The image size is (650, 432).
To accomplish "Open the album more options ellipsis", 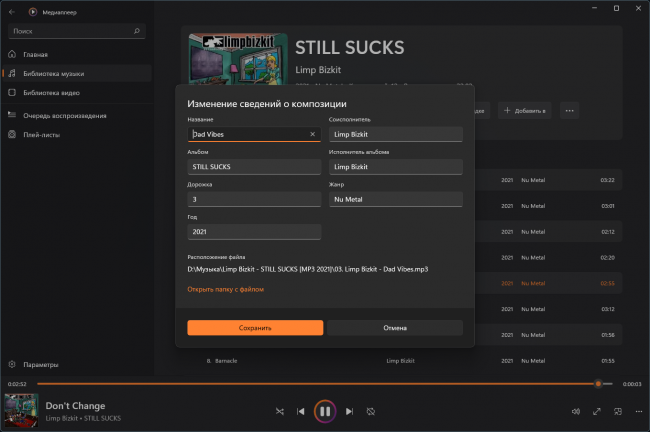I will coord(570,111).
